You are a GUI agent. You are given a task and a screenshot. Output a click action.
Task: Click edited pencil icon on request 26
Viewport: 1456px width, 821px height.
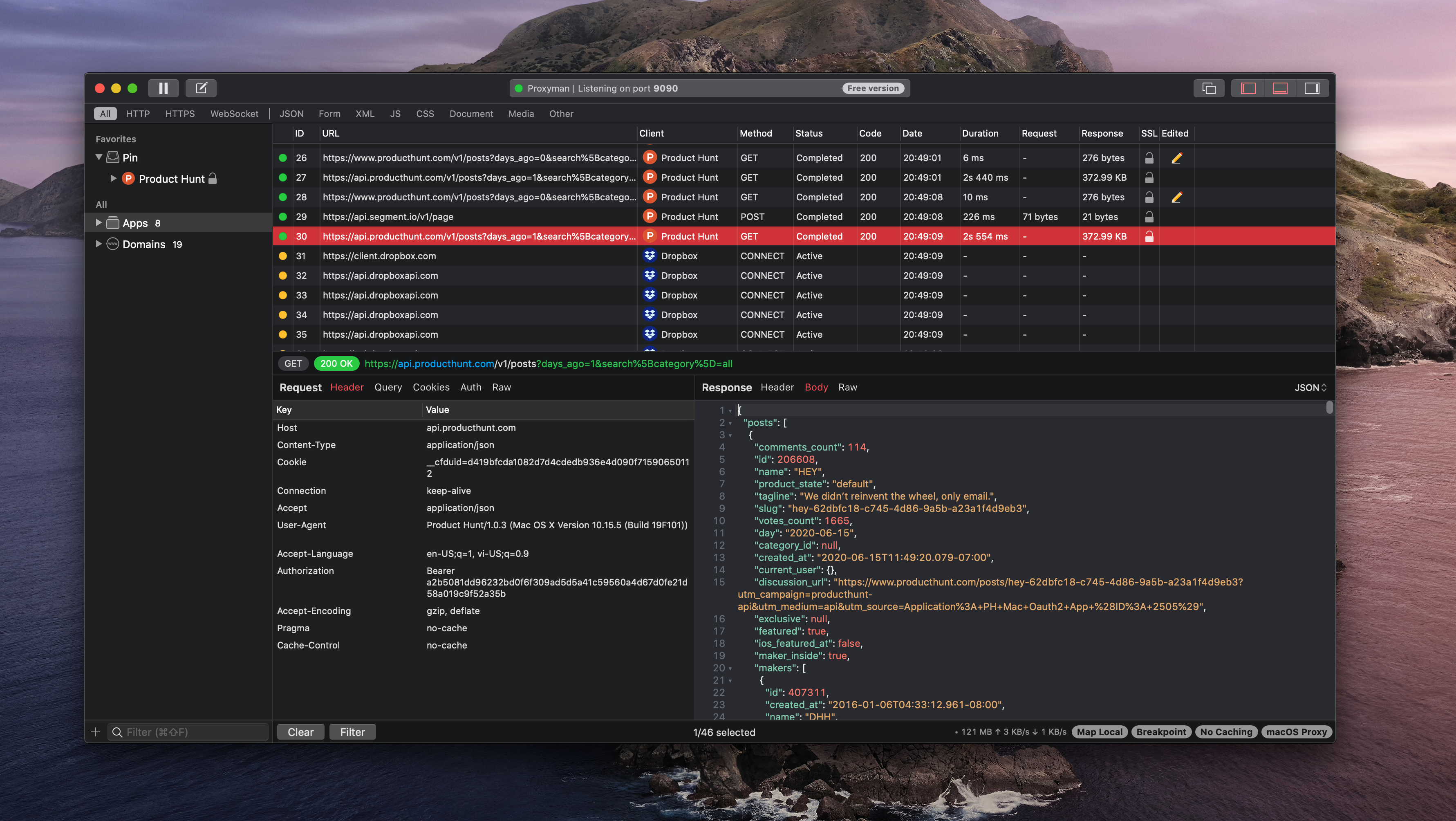[x=1177, y=158]
